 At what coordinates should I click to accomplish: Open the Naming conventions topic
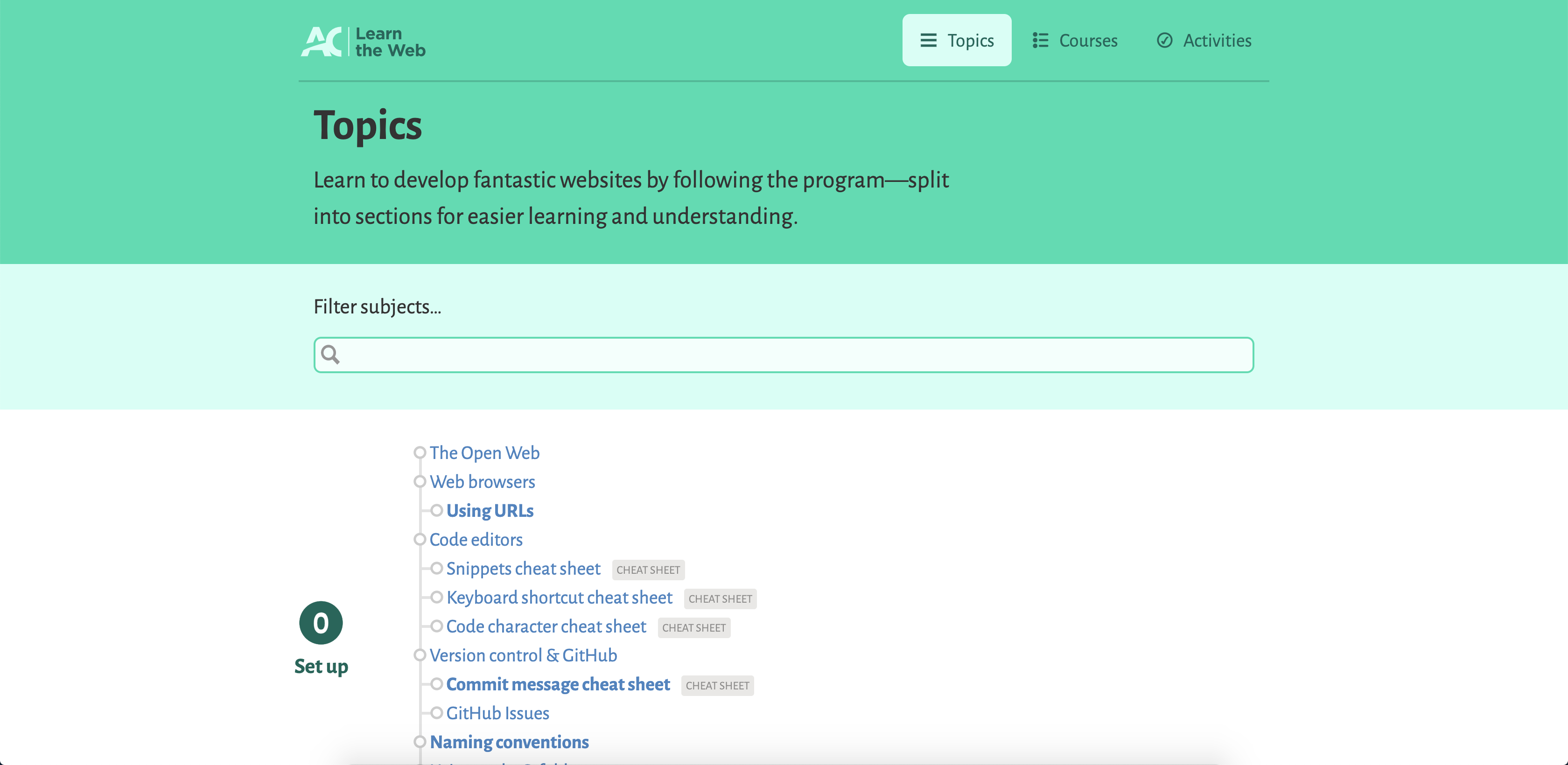(x=509, y=742)
